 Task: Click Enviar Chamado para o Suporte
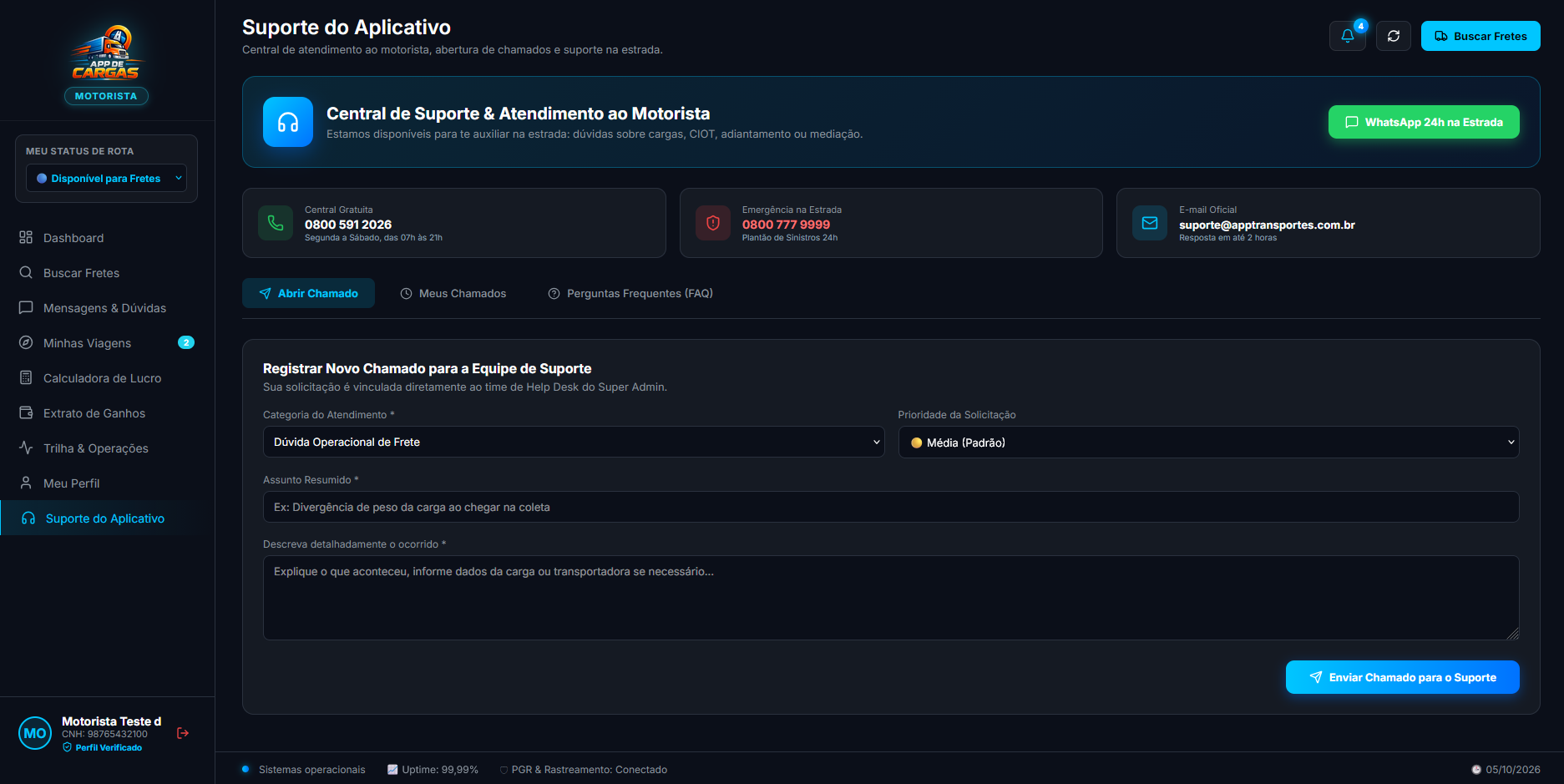[x=1403, y=677]
